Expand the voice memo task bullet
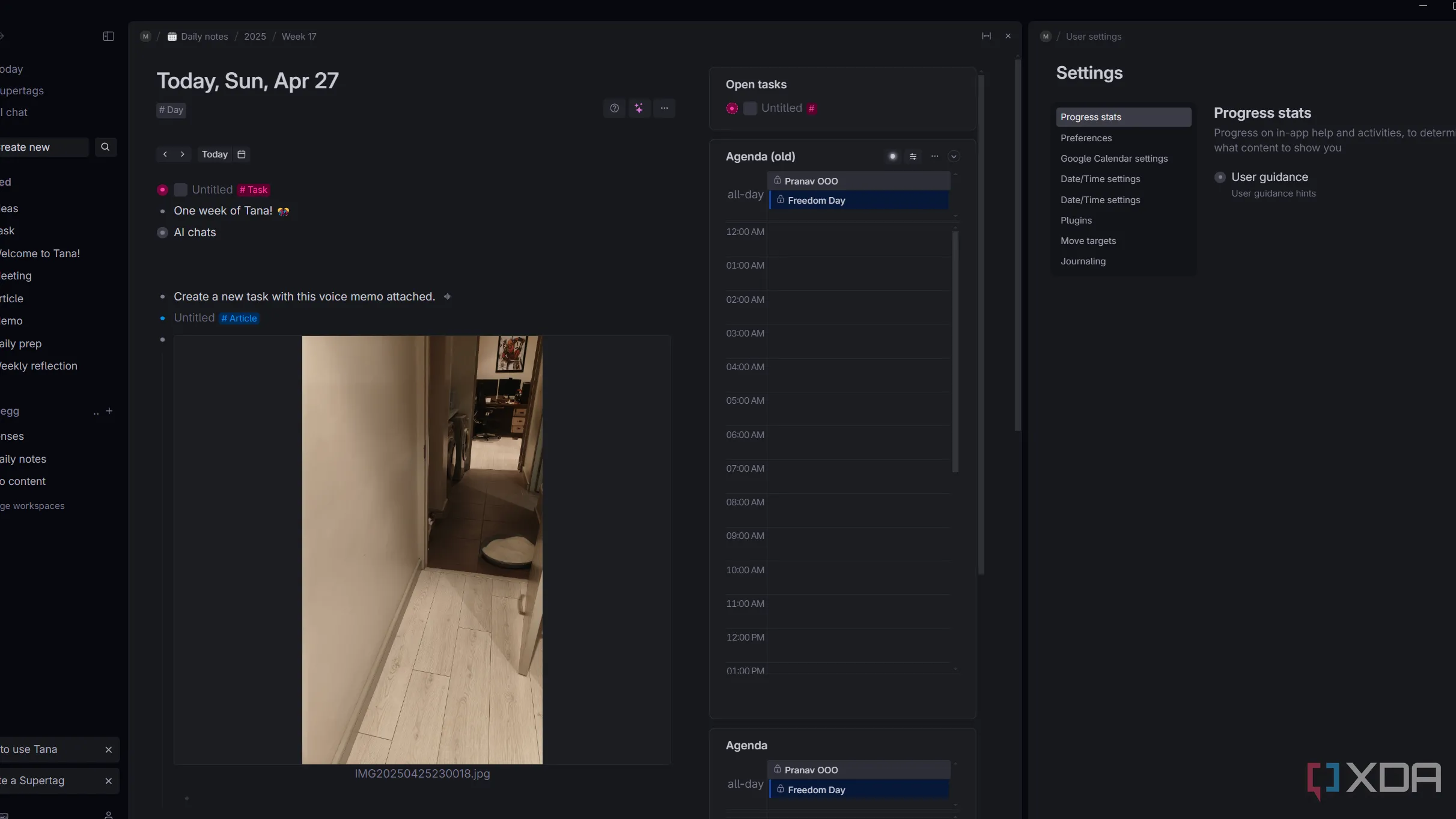 [162, 296]
